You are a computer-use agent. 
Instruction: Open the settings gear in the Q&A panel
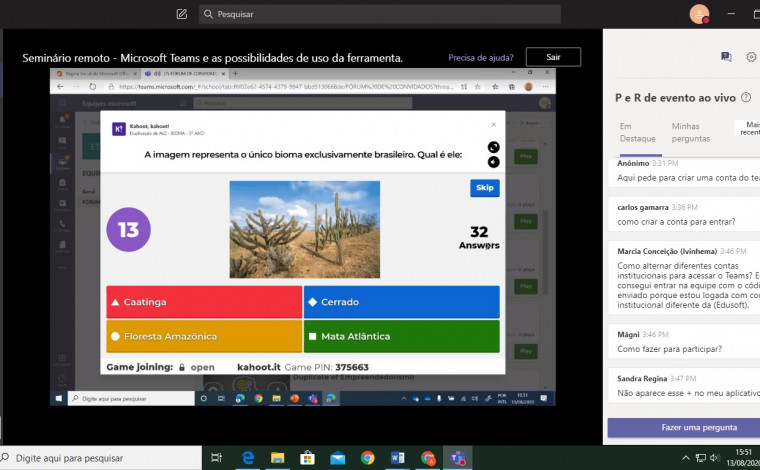pos(751,57)
